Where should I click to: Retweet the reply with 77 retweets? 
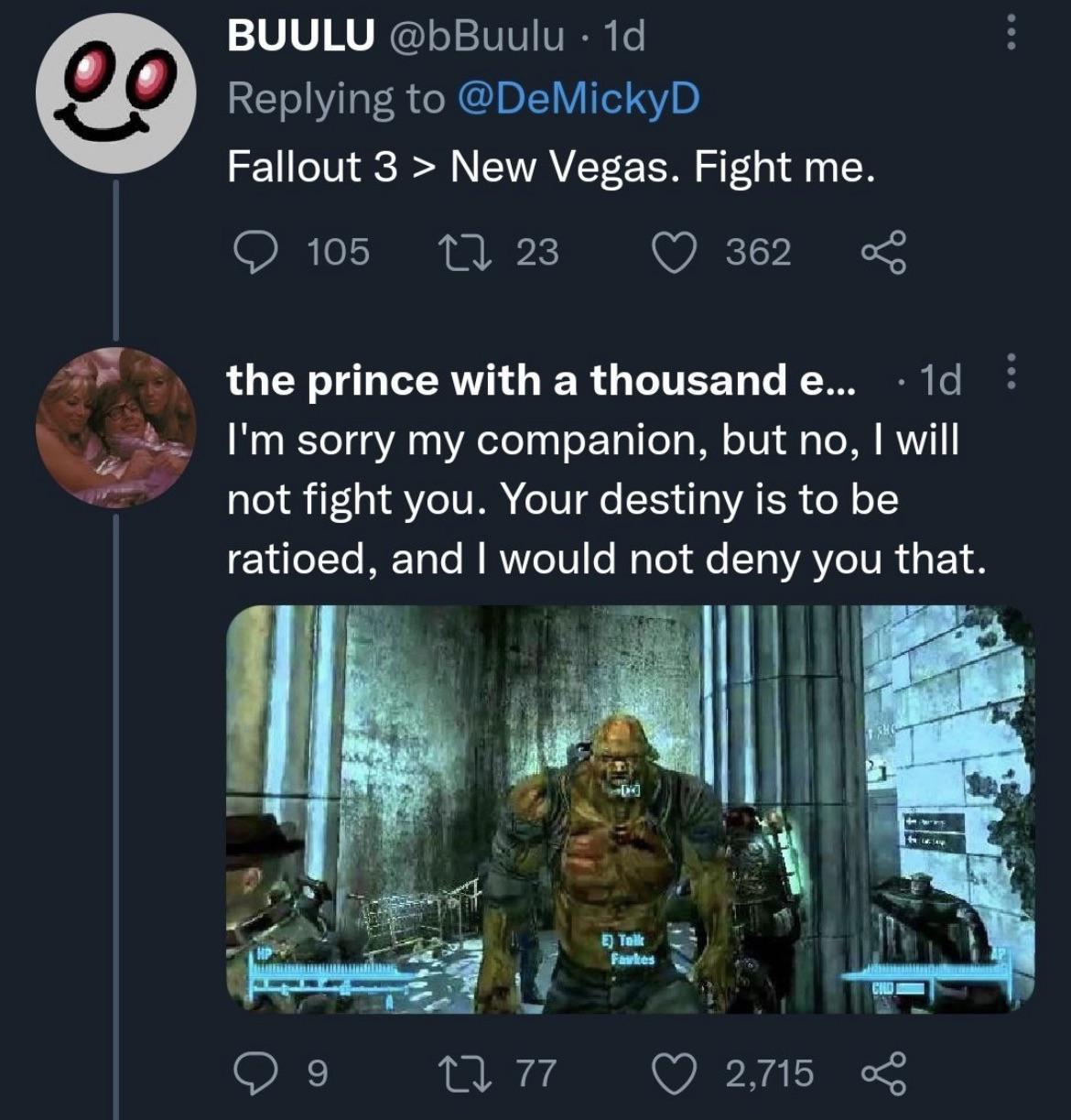pyautogui.click(x=453, y=1072)
